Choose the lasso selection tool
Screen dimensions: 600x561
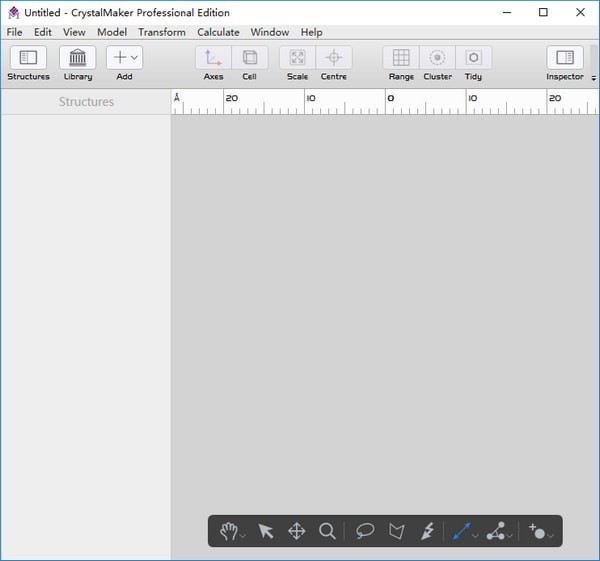pos(365,531)
